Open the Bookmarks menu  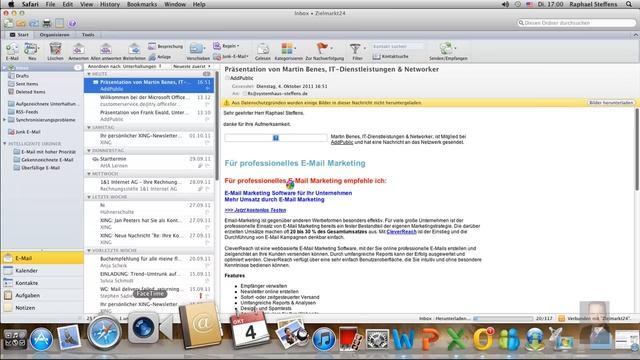142,4
